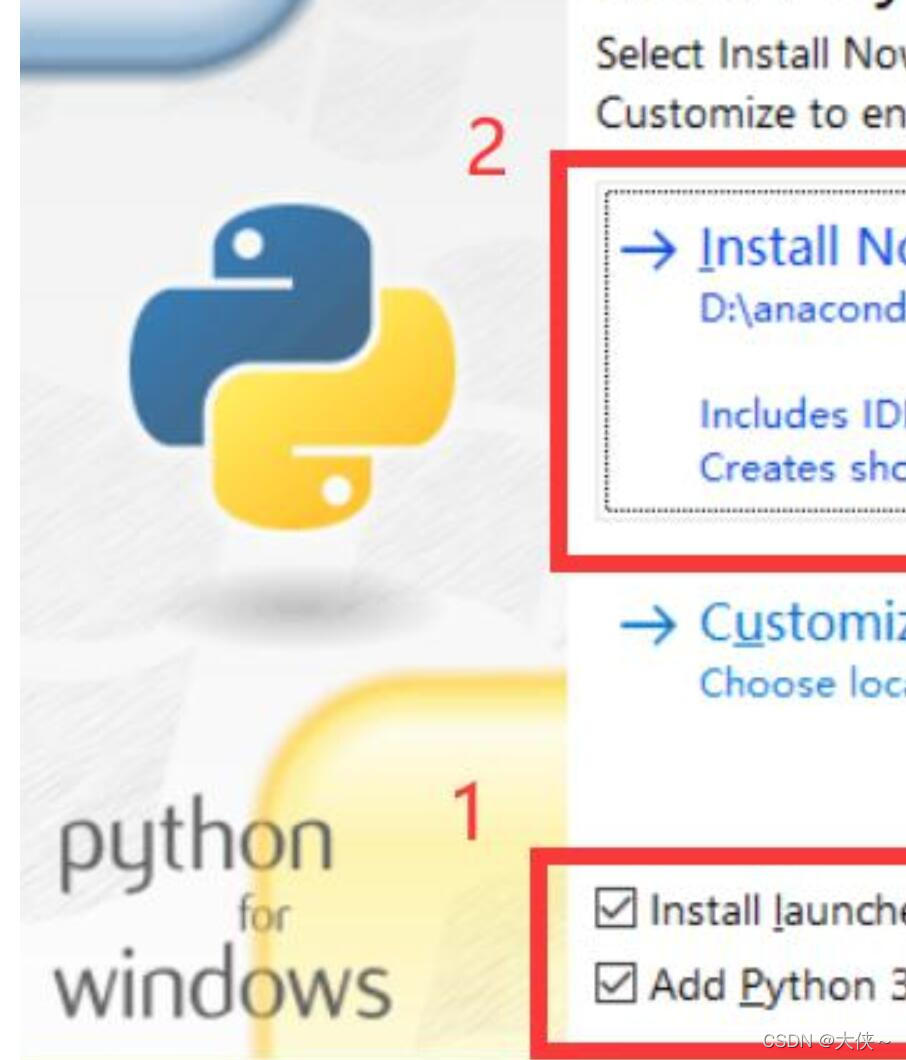Click the 'Includes IDLE' description line

[x=803, y=414]
